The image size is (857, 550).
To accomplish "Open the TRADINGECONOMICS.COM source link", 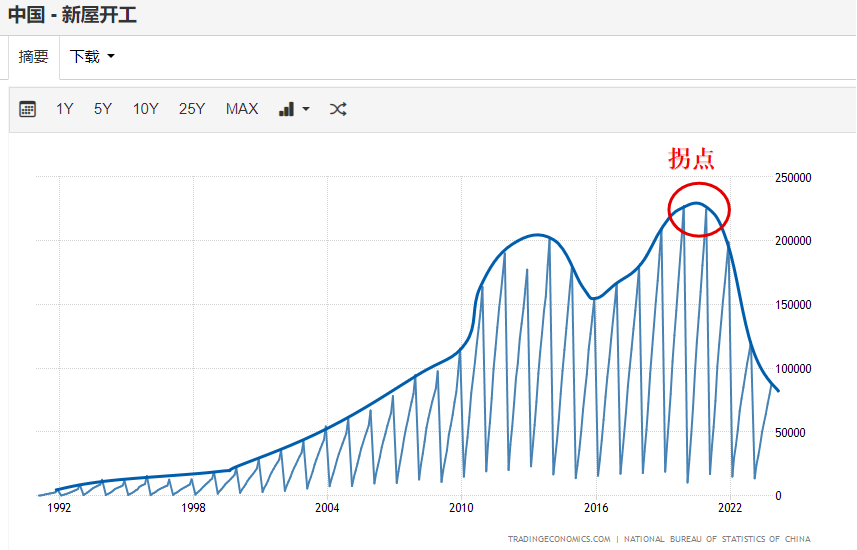I will [558, 539].
